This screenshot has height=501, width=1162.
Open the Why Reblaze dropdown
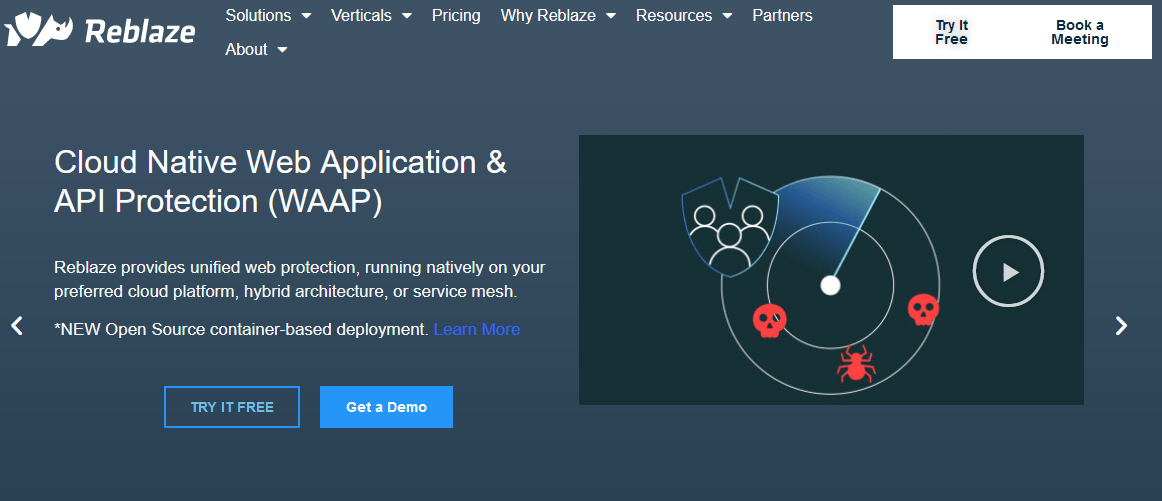pos(557,16)
